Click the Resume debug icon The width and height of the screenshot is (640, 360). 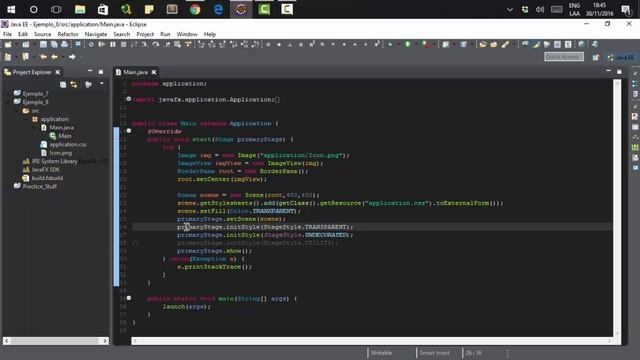click(102, 44)
